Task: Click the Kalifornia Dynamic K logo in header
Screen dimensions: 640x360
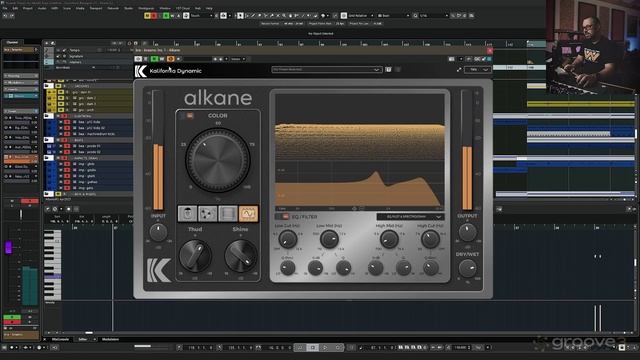Action: click(x=140, y=71)
